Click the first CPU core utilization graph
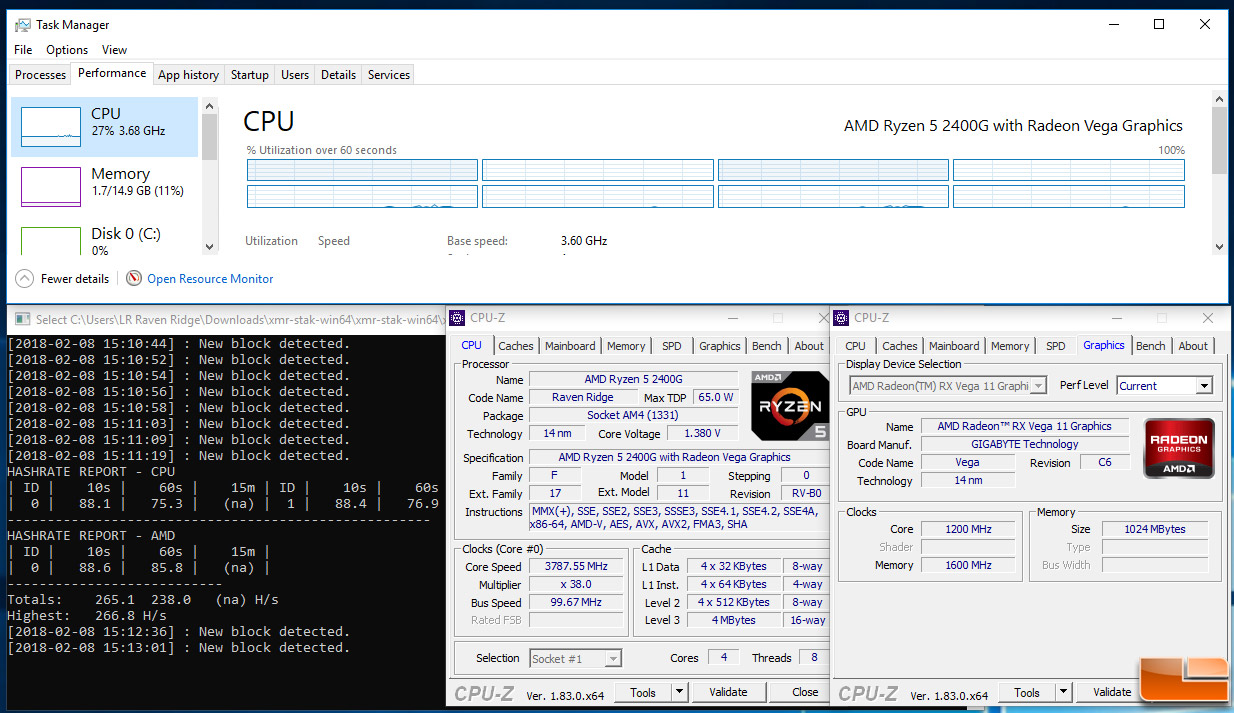Screen dimensions: 1234x713 (x=364, y=170)
